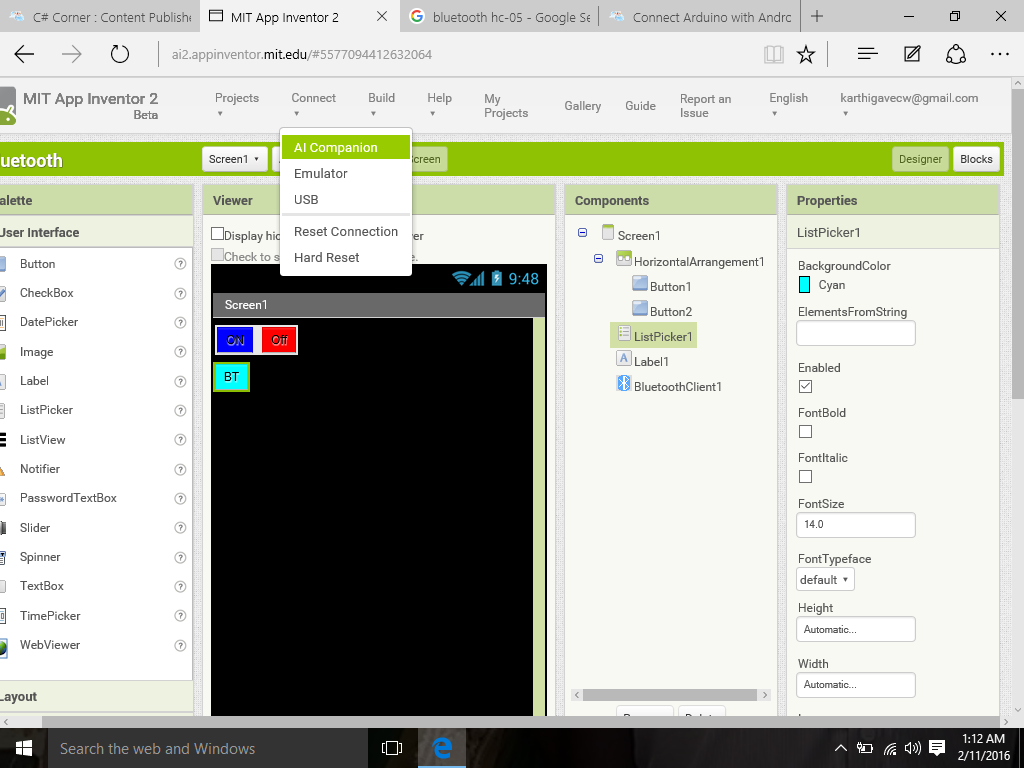Click the Report an Issue link

pyautogui.click(x=705, y=106)
